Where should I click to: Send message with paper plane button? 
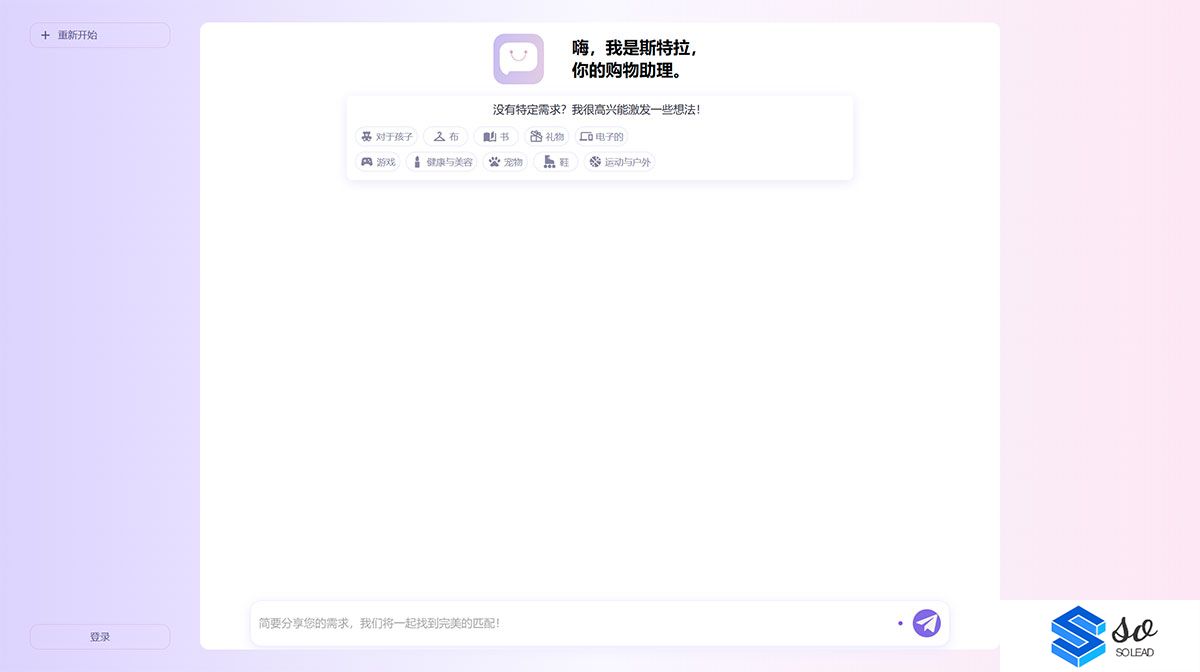[927, 623]
